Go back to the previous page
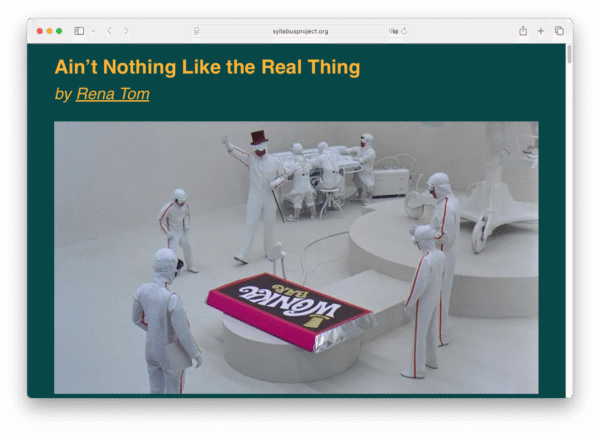Image resolution: width=600 pixels, height=434 pixels. (109, 31)
